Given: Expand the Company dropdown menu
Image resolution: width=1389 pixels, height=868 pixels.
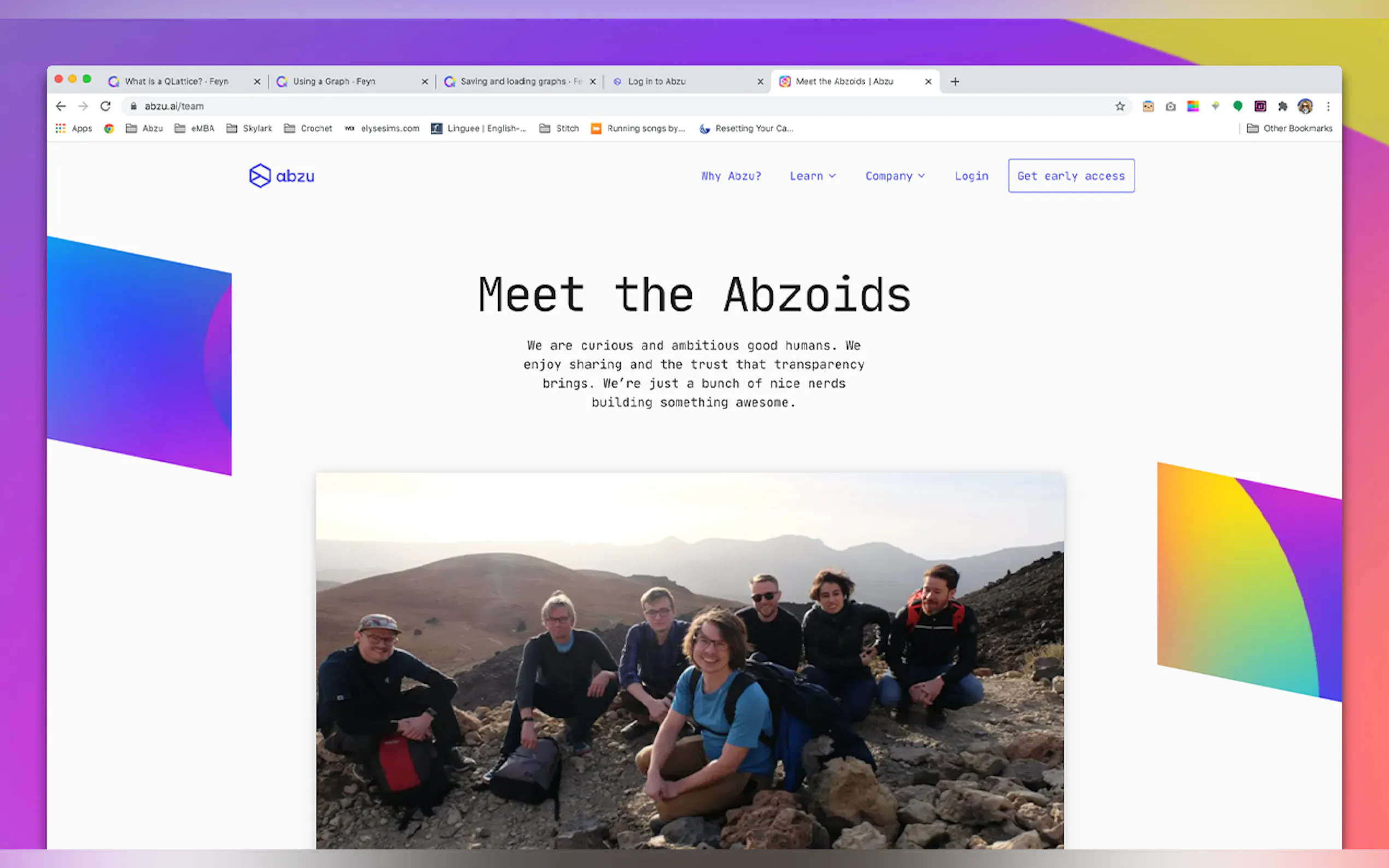Looking at the screenshot, I should [x=895, y=176].
